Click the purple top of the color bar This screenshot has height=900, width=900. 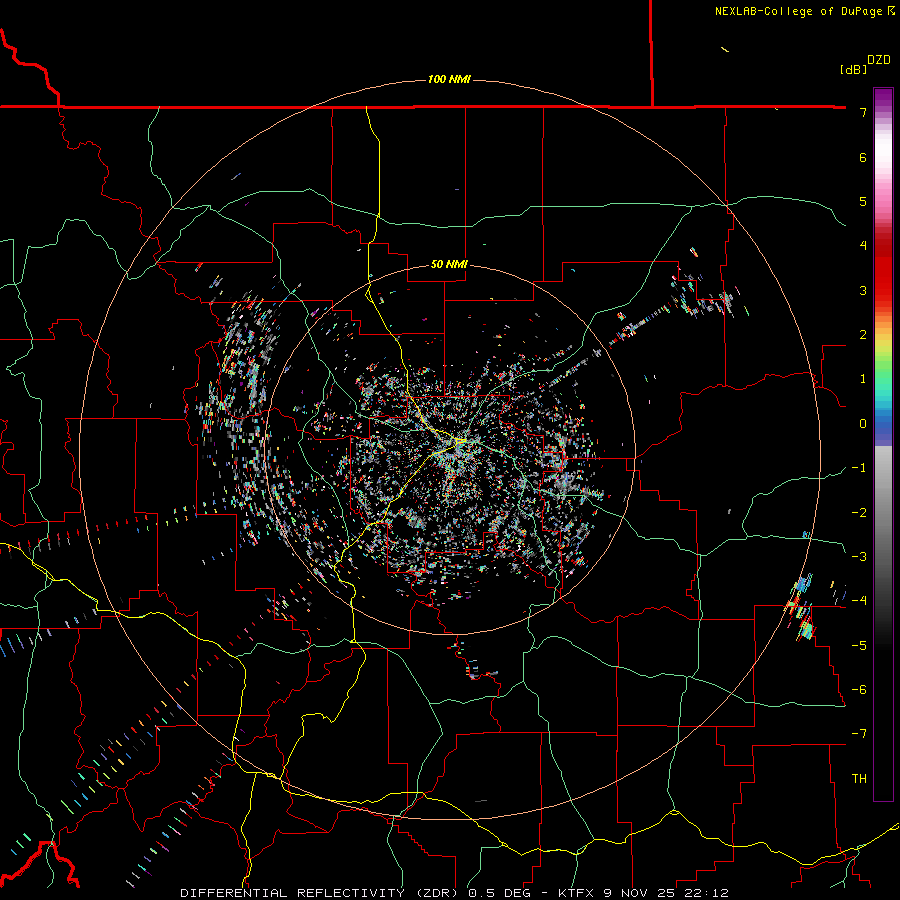pos(883,98)
